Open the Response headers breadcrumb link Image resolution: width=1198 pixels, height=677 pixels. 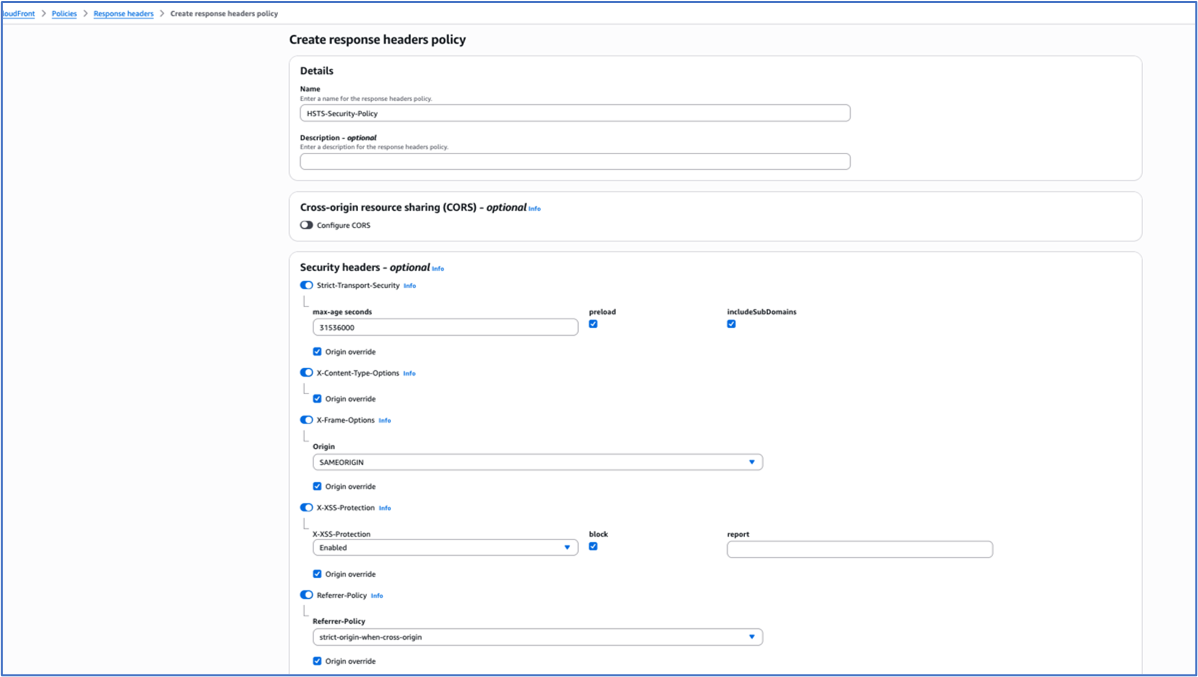tap(123, 13)
